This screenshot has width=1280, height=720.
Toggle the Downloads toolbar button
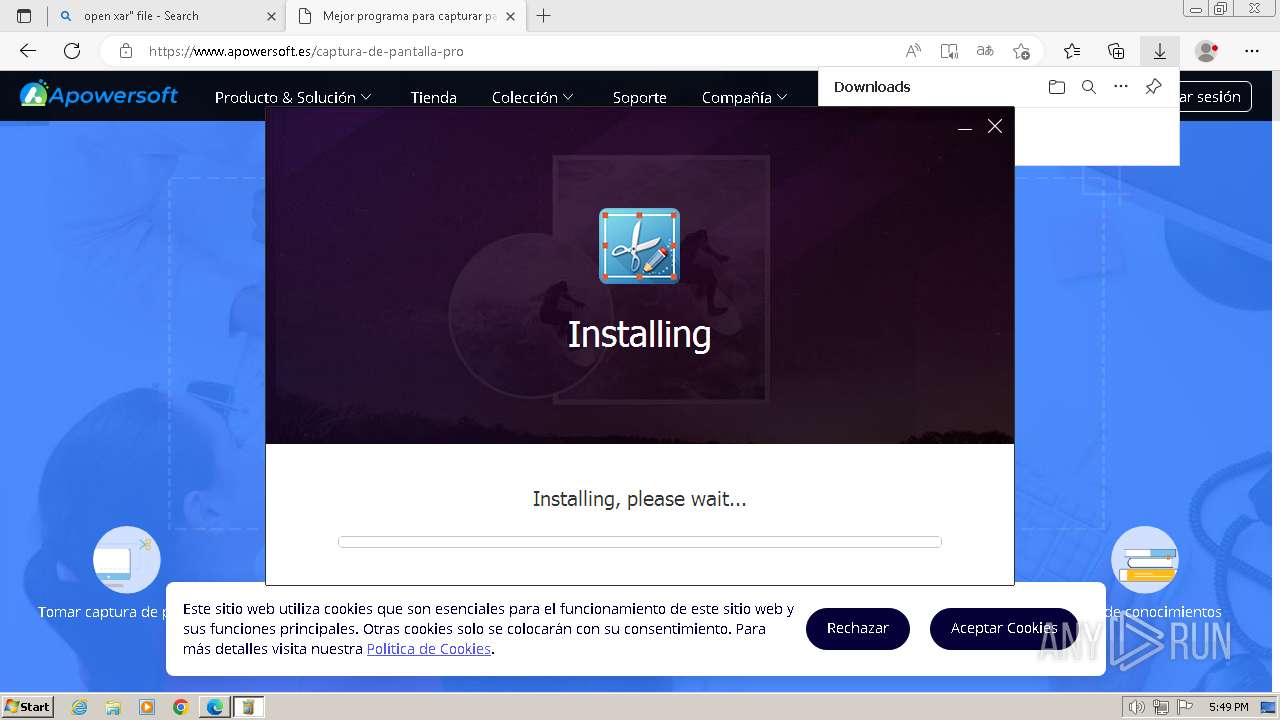click(x=1160, y=51)
